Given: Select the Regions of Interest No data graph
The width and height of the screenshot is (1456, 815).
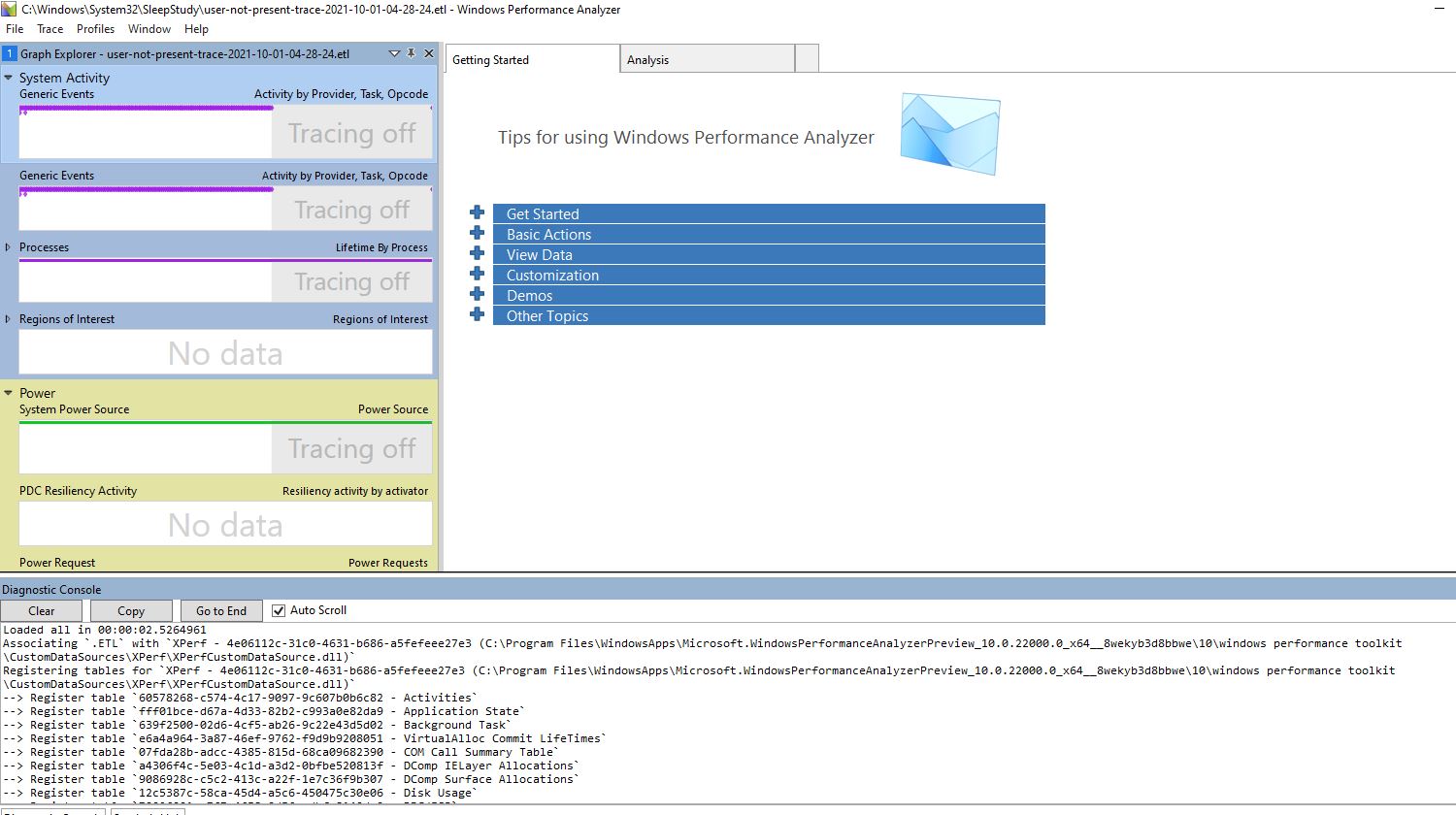Looking at the screenshot, I should 225,352.
